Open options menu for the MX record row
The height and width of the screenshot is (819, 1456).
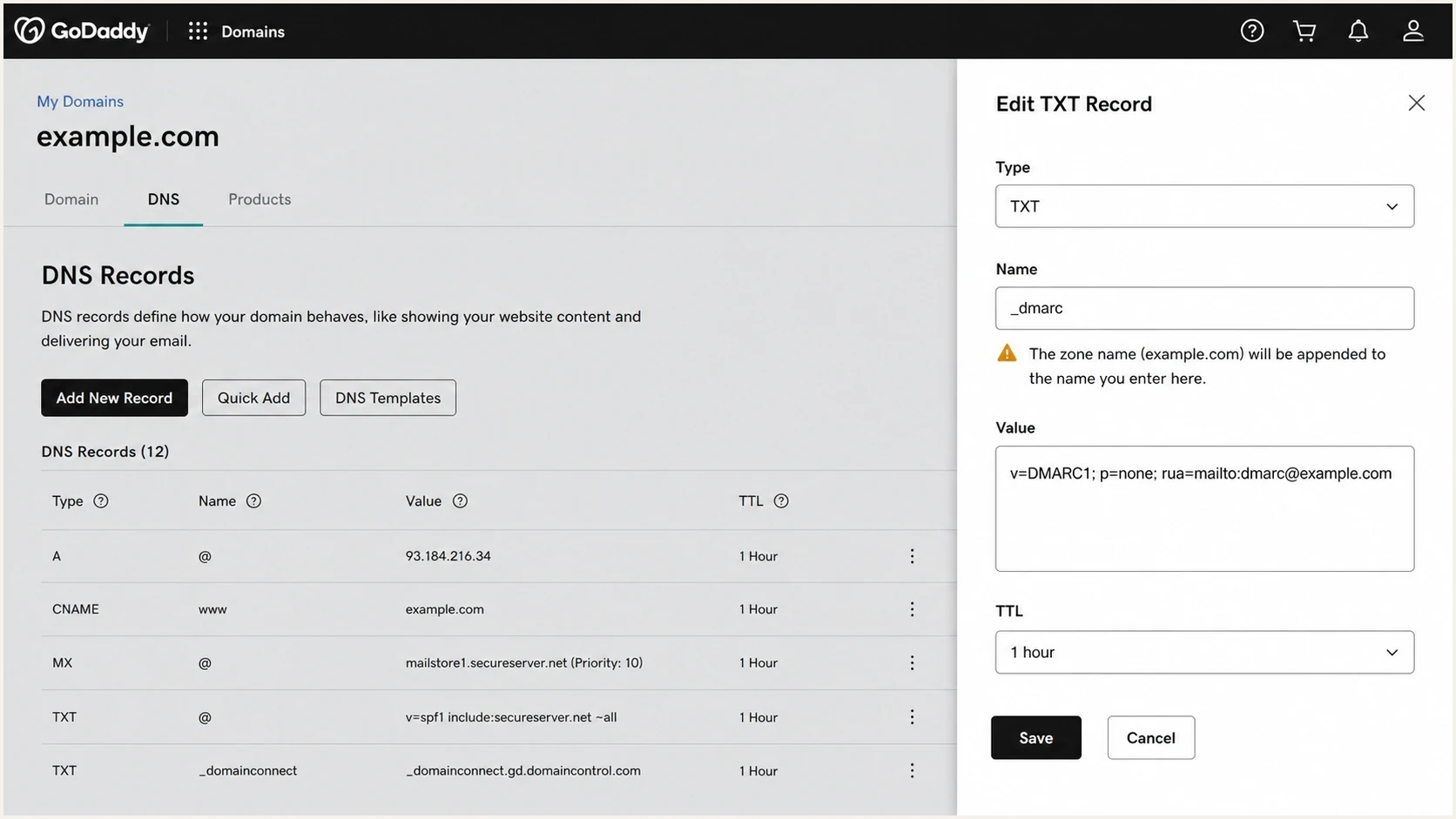pos(912,663)
